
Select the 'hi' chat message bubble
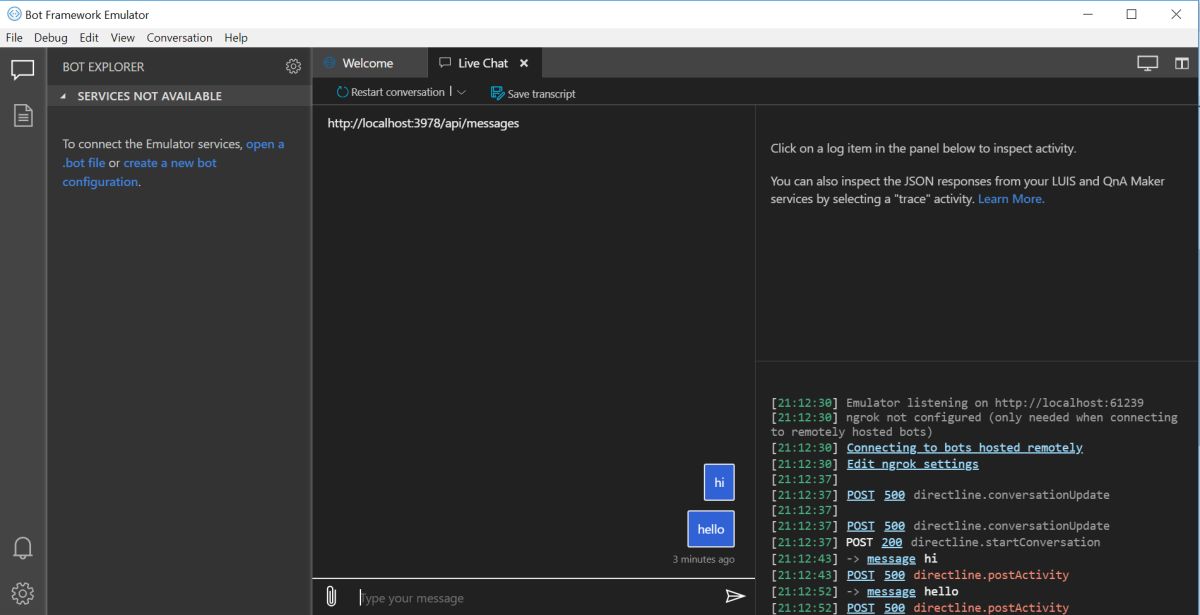[719, 482]
